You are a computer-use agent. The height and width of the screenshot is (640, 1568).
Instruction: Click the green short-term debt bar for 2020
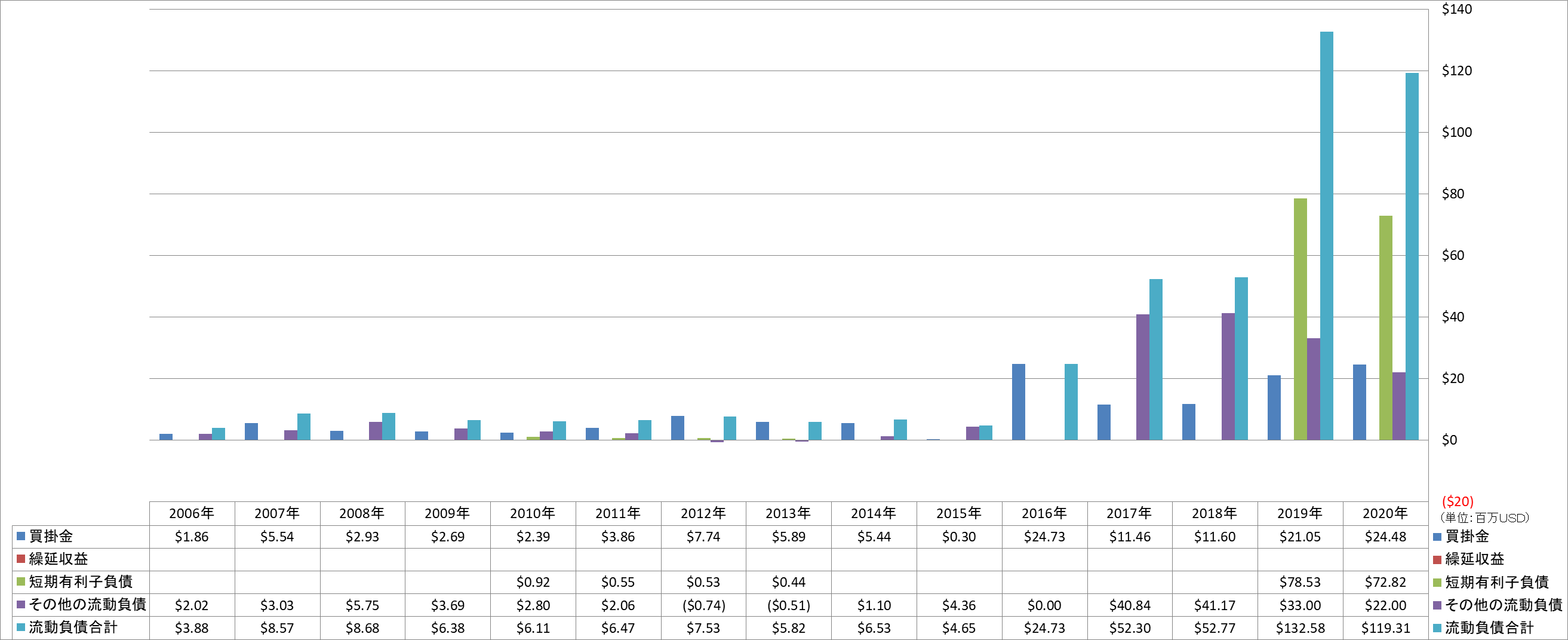(x=1385, y=327)
